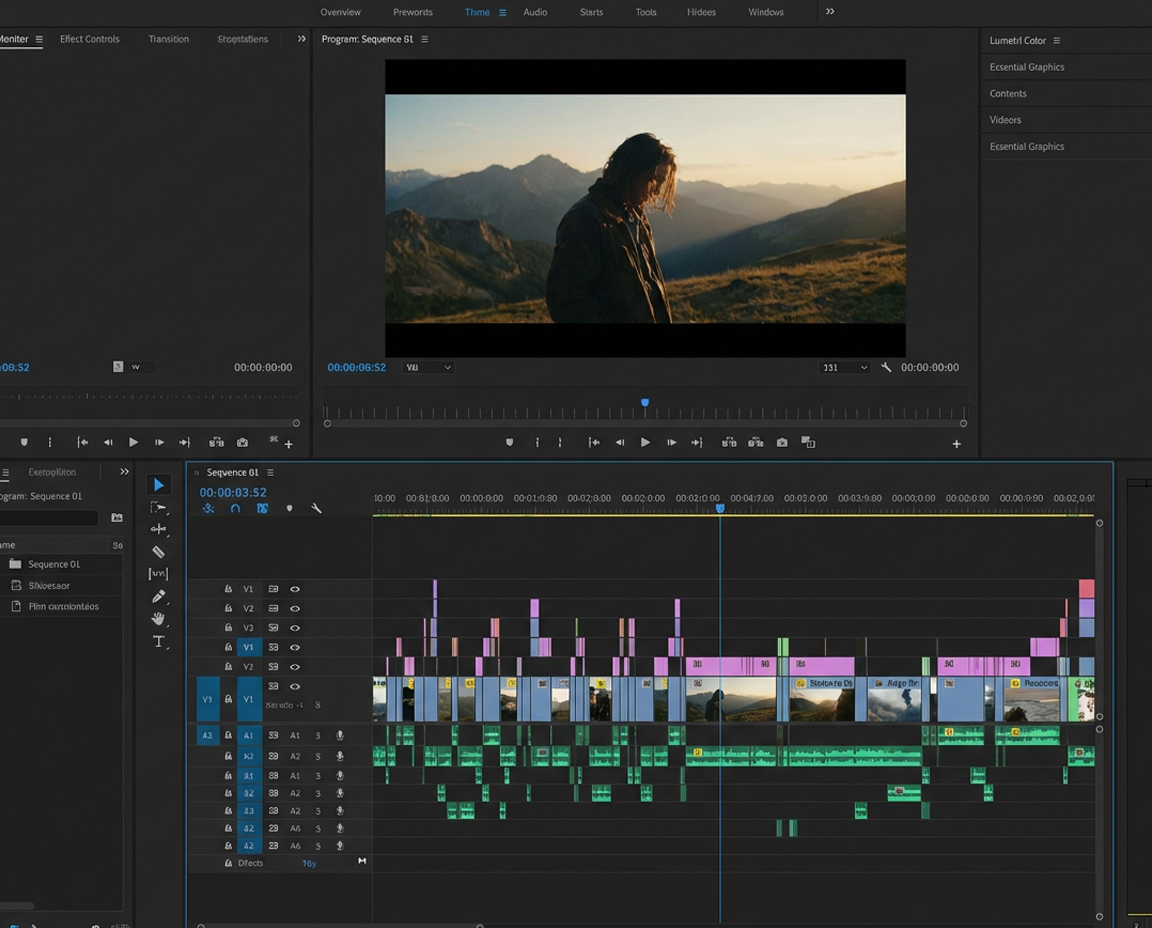Open the V1 dropdown beside the Program timecode
1152x928 pixels.
[x=428, y=367]
